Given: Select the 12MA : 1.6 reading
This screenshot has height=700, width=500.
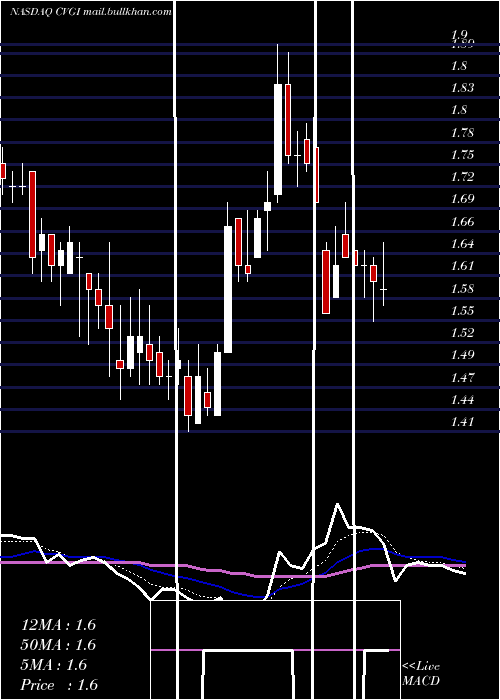Looking at the screenshot, I should 58,625.
